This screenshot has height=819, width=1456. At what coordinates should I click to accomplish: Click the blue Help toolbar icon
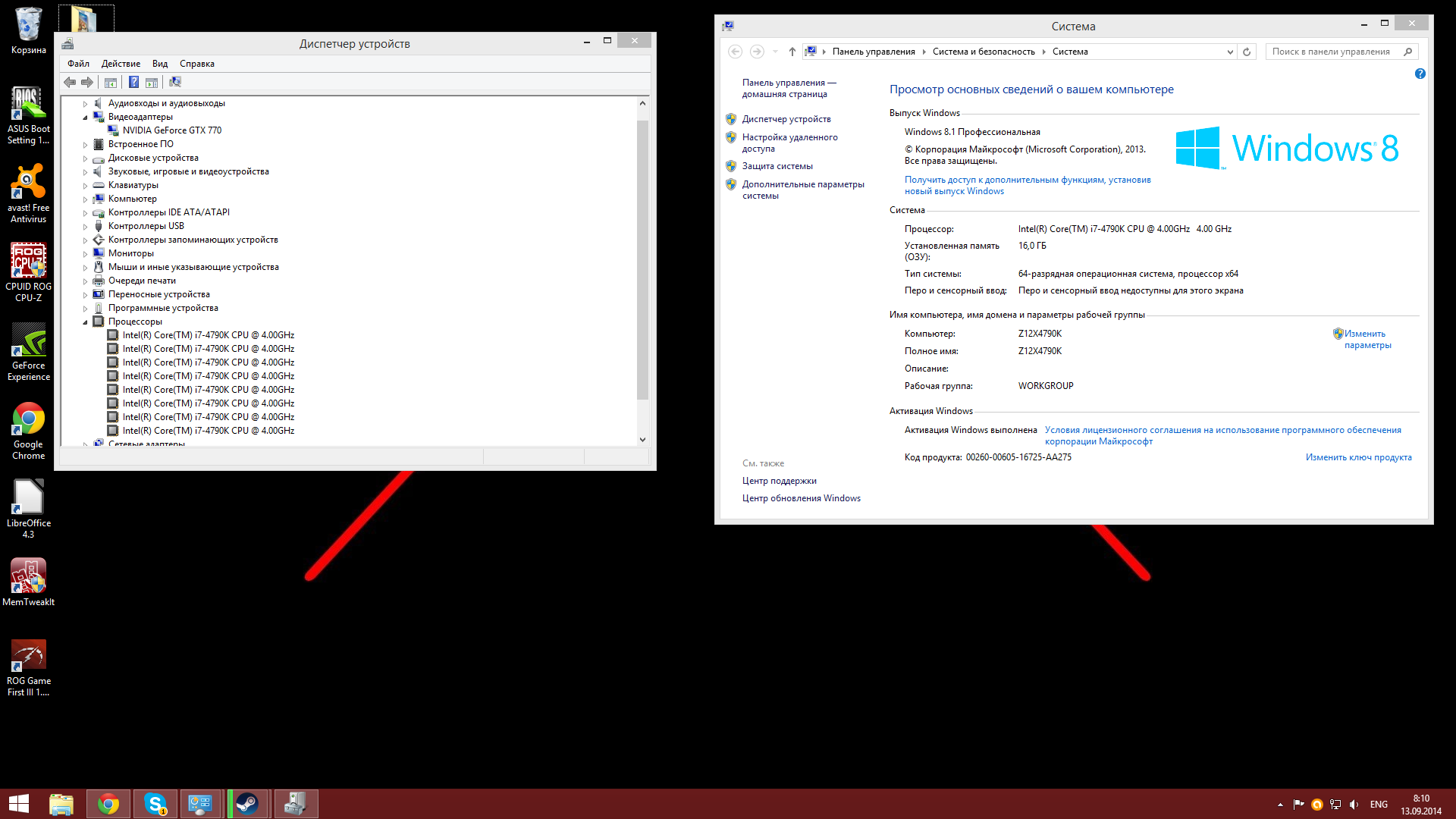[x=133, y=82]
